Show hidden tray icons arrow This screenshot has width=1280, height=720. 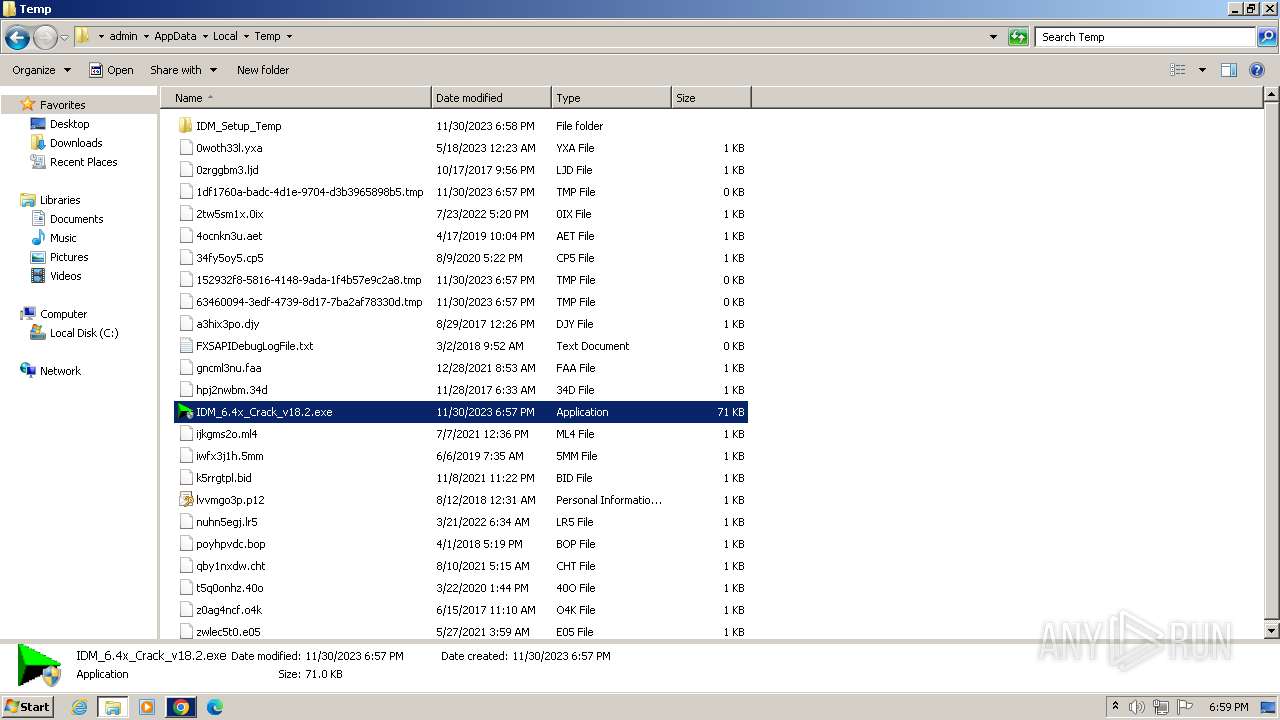point(1116,707)
